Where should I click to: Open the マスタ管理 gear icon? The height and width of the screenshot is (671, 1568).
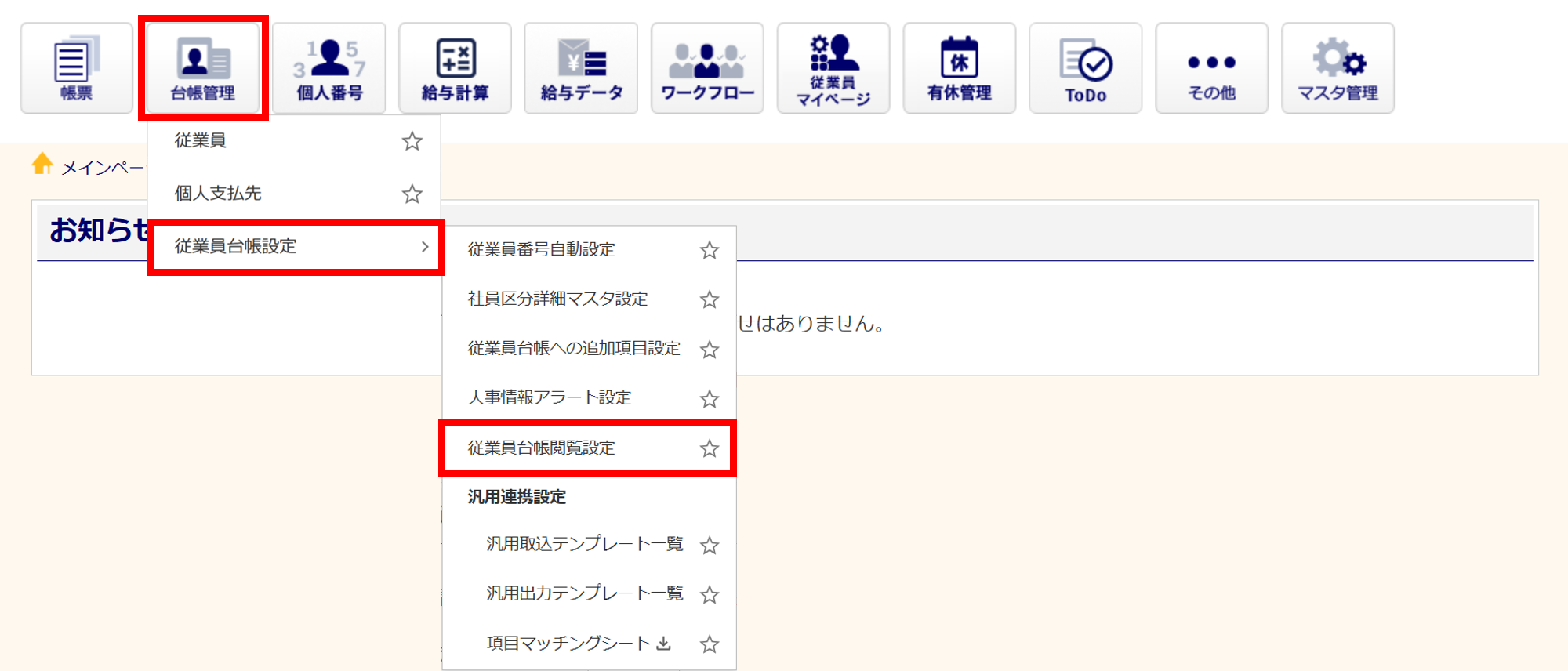coord(1338,68)
